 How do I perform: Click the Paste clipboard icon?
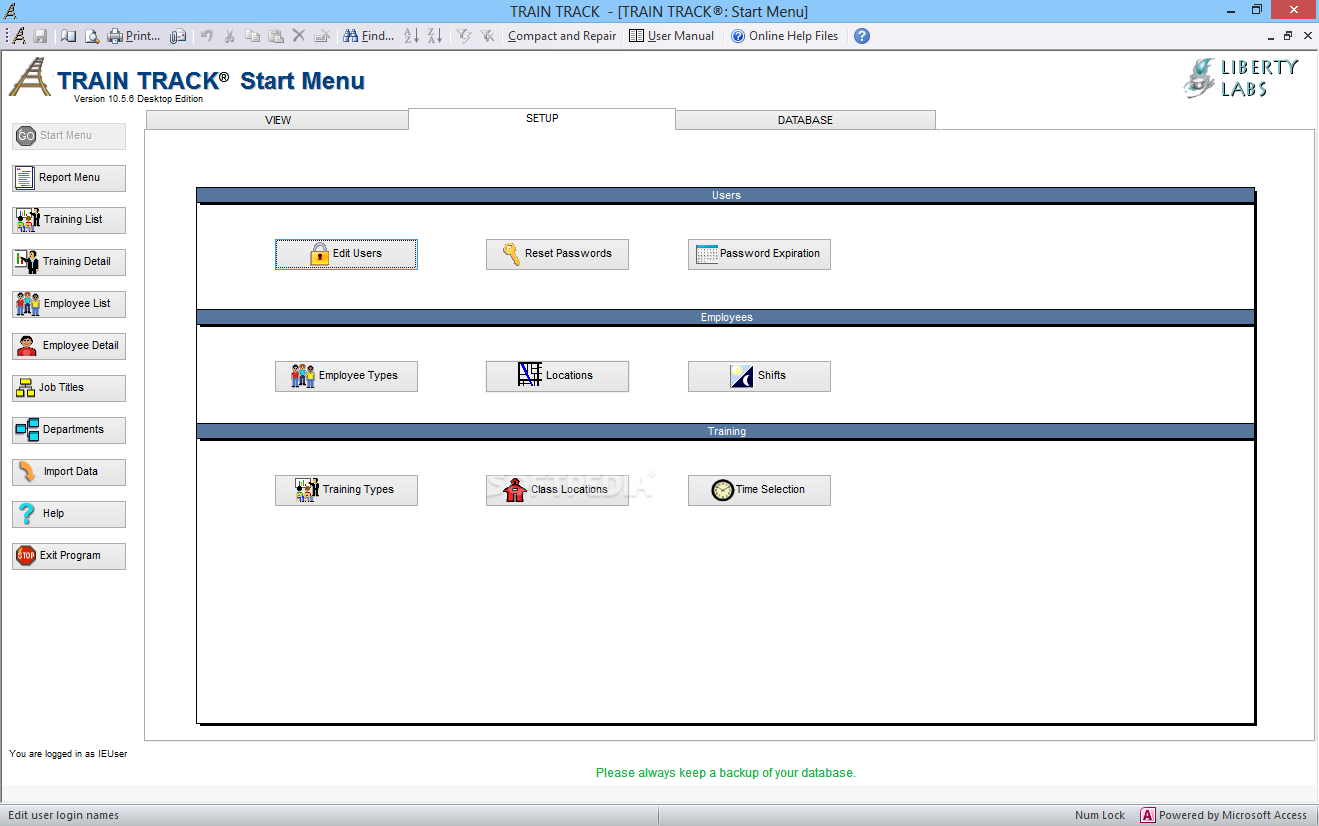click(x=275, y=36)
